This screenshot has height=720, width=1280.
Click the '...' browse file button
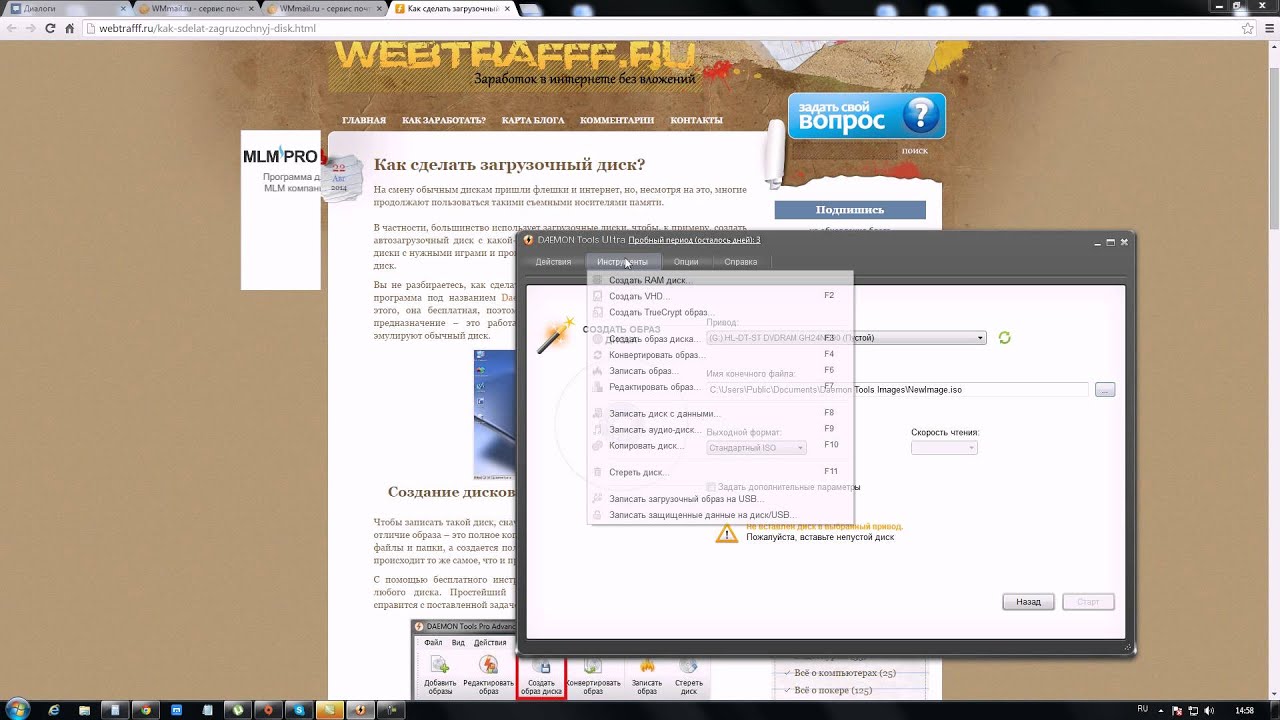pyautogui.click(x=1104, y=390)
